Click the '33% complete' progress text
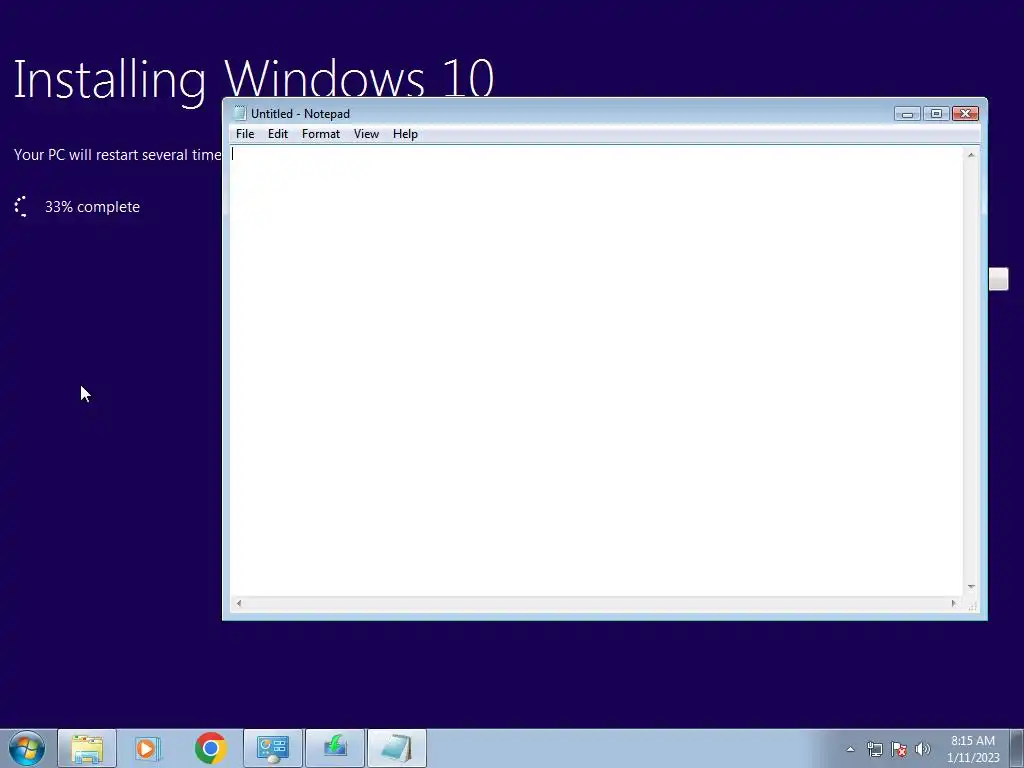The image size is (1024, 768). pyautogui.click(x=92, y=207)
